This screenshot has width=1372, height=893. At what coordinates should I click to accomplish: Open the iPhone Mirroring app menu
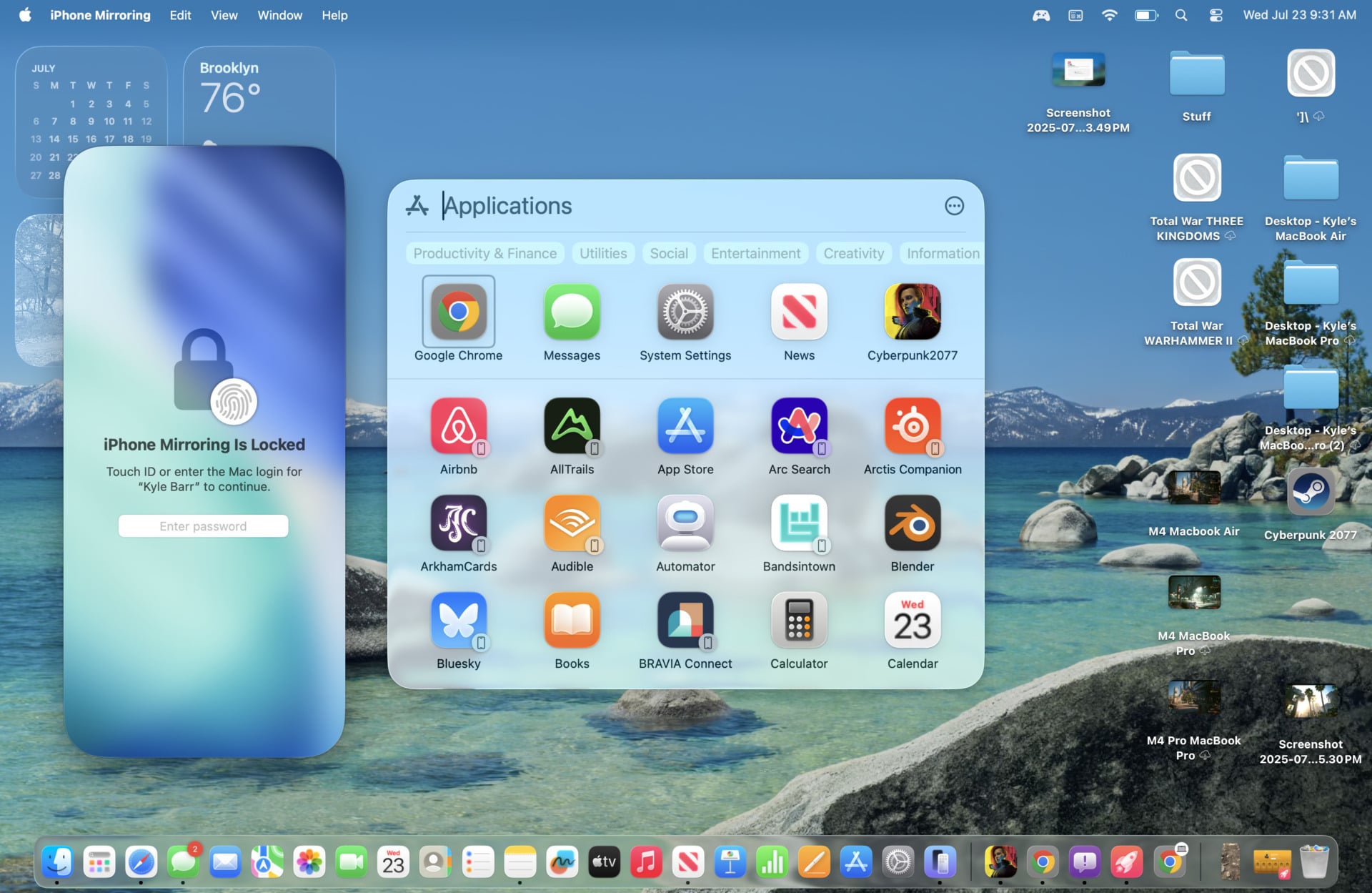tap(100, 15)
